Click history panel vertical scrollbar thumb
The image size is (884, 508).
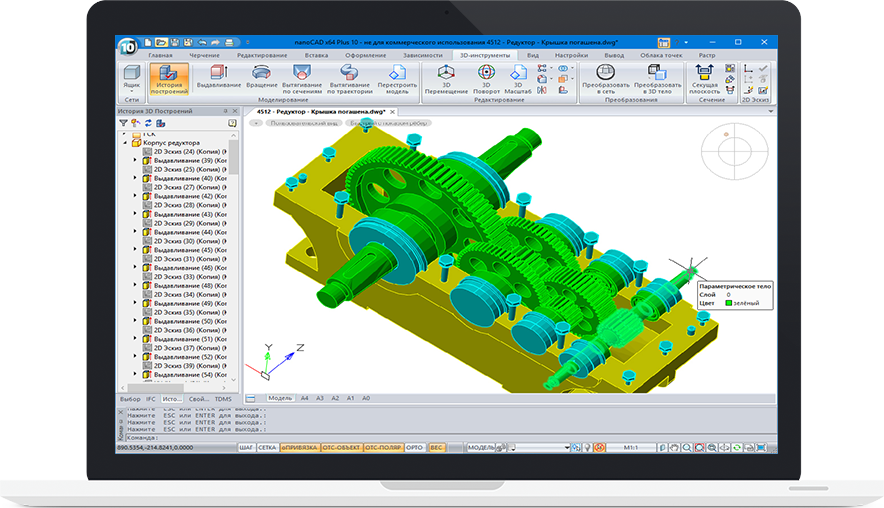pyautogui.click(x=233, y=157)
